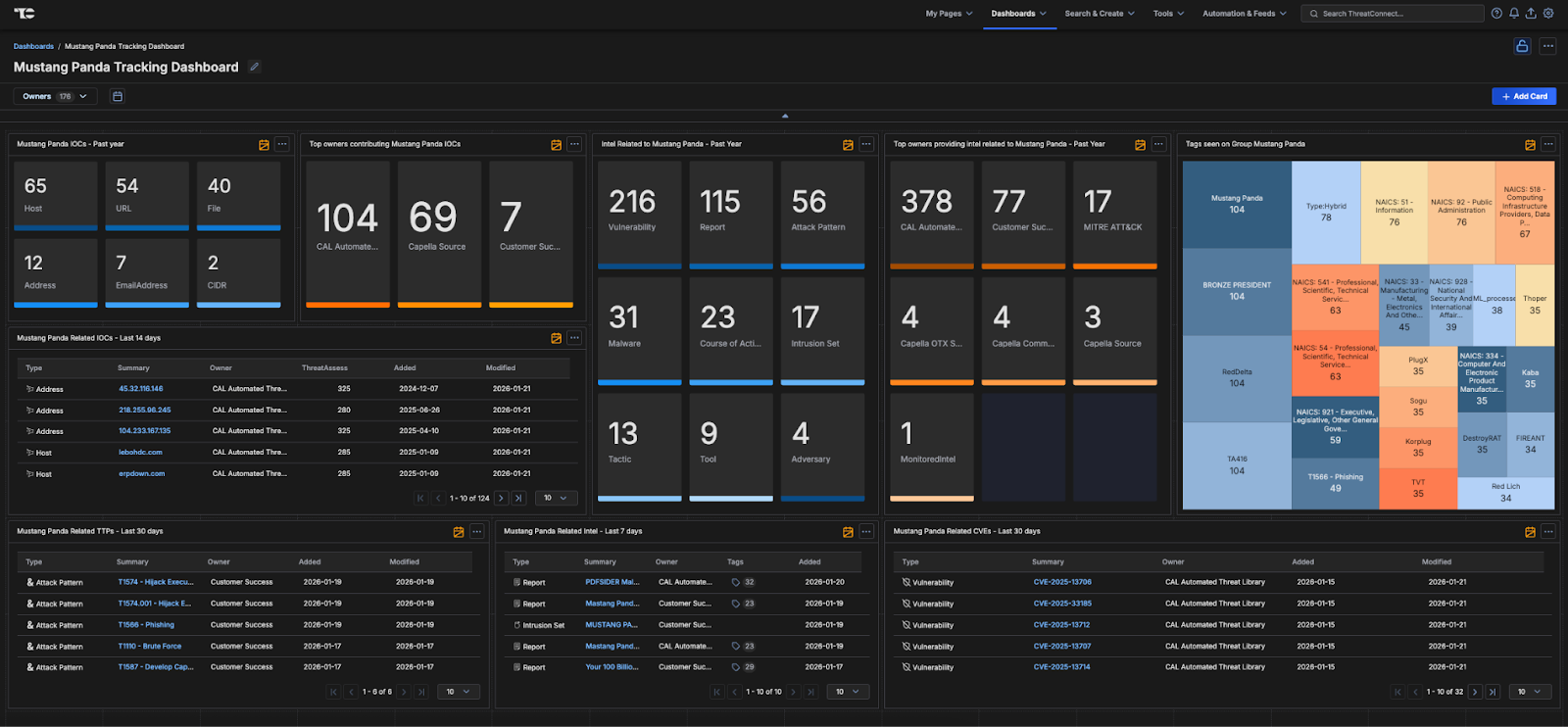This screenshot has width=1568, height=727.
Task: Open the Search & Create menu
Action: (x=1100, y=14)
